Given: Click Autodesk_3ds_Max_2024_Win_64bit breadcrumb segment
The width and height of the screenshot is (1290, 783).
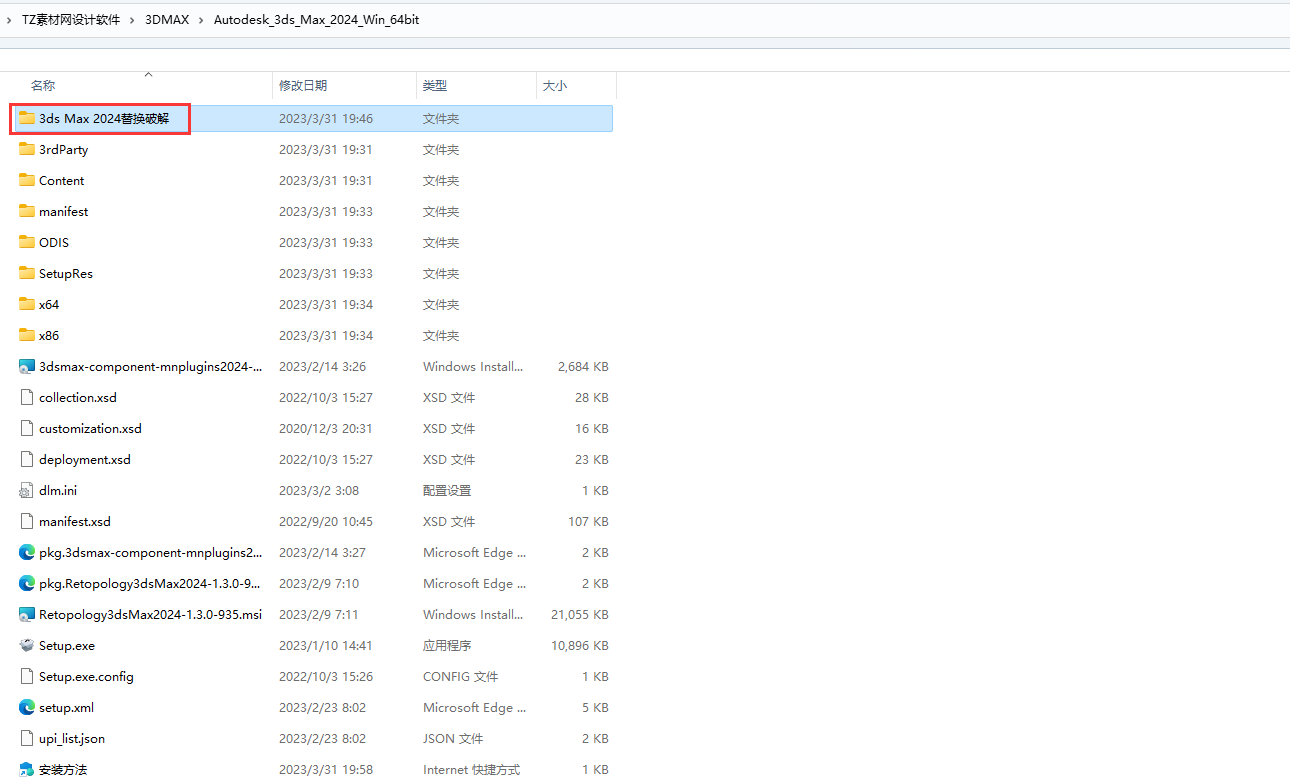Looking at the screenshot, I should coord(316,20).
